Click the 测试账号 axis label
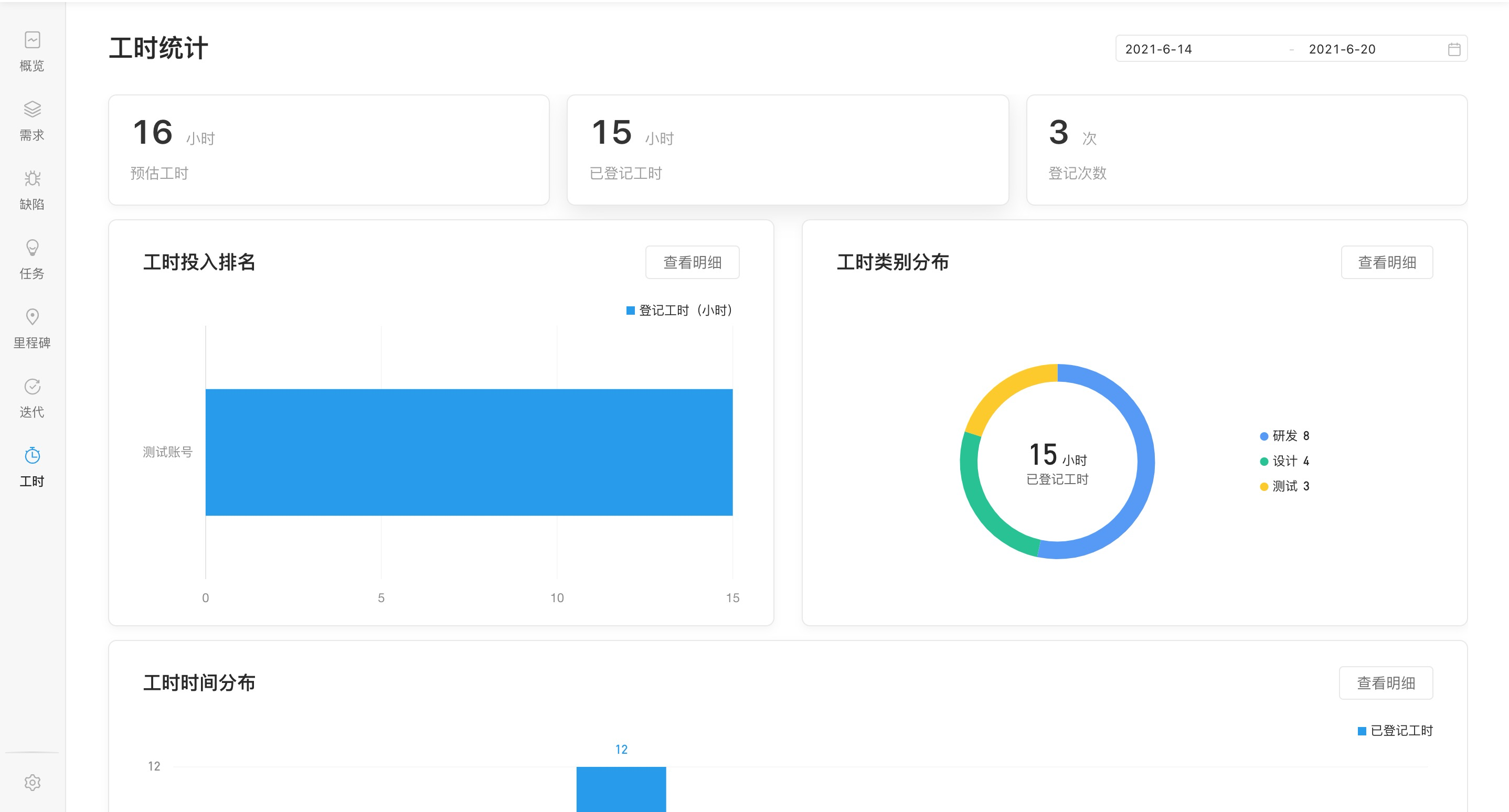 click(167, 452)
